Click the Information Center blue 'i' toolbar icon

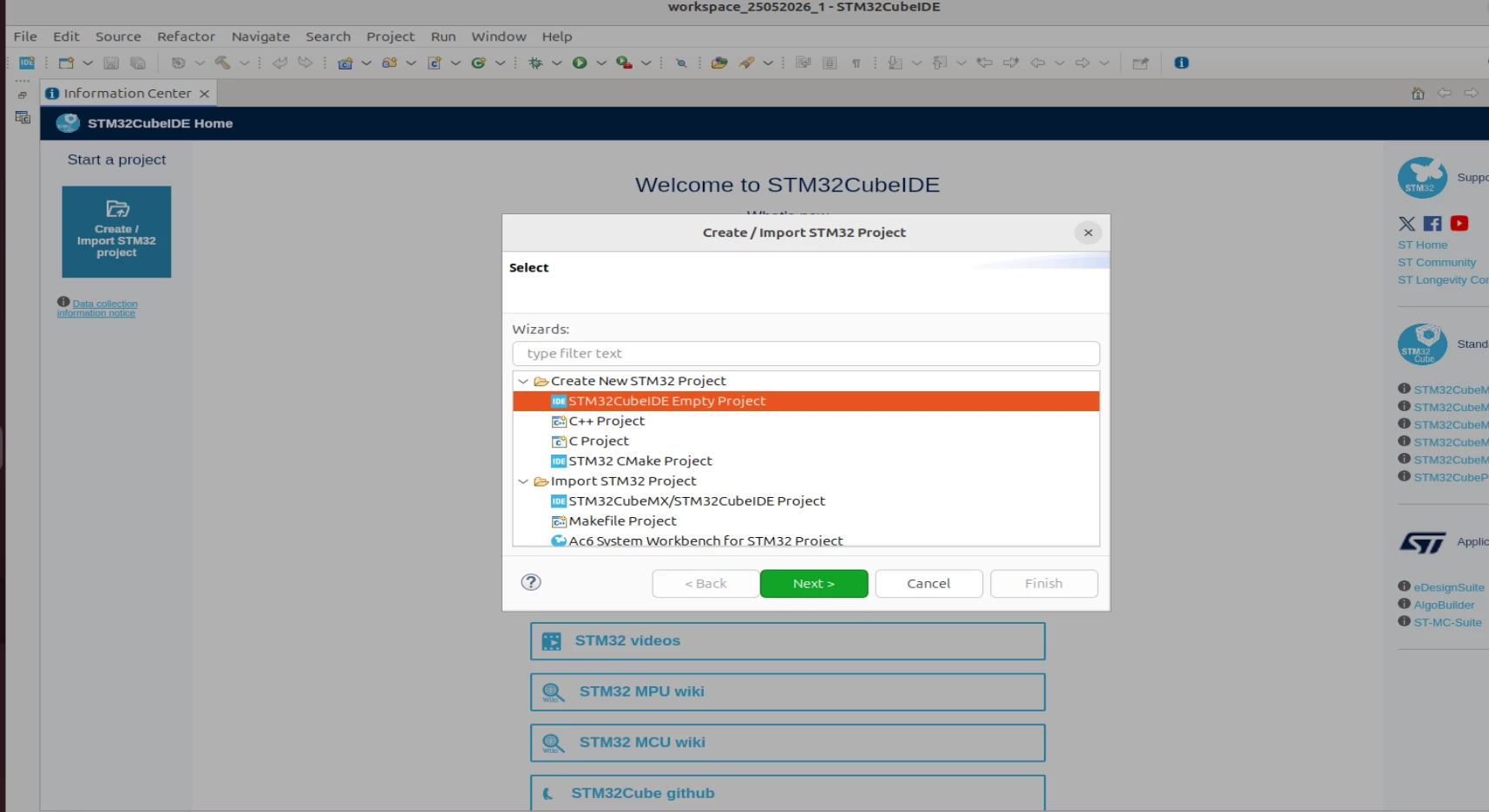click(x=1181, y=62)
